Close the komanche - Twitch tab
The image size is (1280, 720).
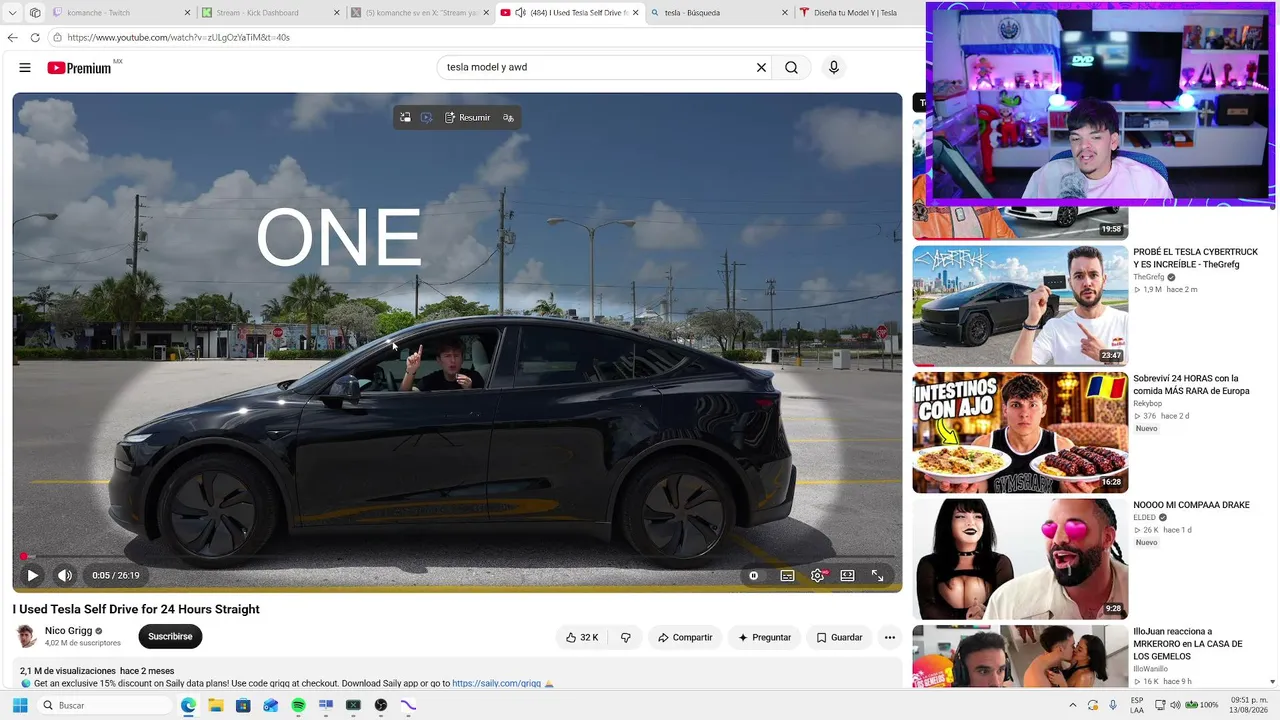click(188, 13)
